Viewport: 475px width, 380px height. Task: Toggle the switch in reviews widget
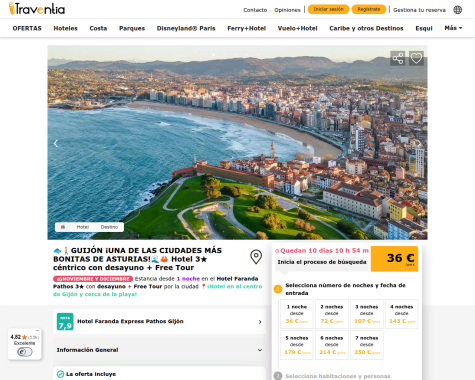(25, 352)
